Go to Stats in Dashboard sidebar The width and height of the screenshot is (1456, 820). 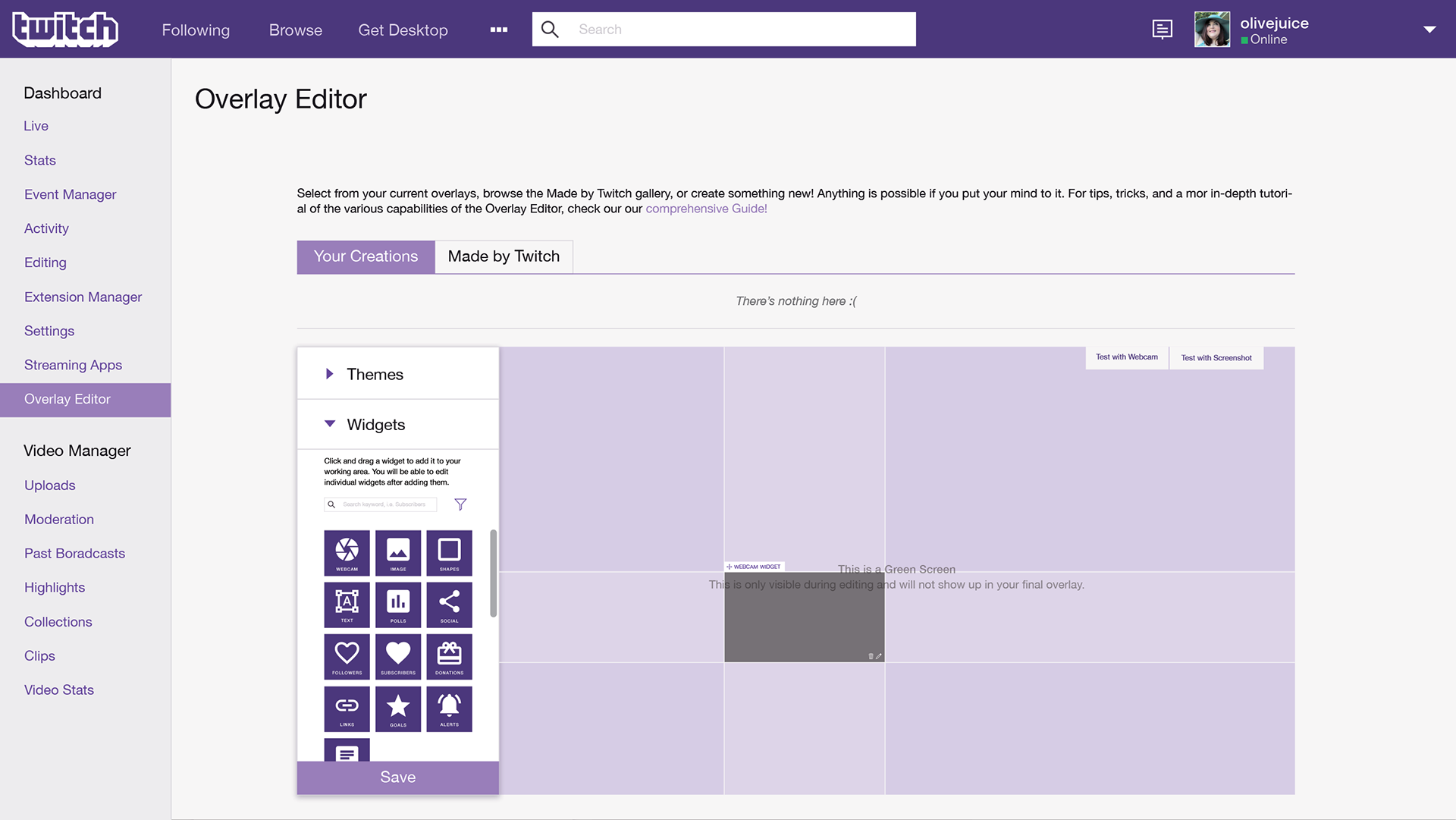39,160
